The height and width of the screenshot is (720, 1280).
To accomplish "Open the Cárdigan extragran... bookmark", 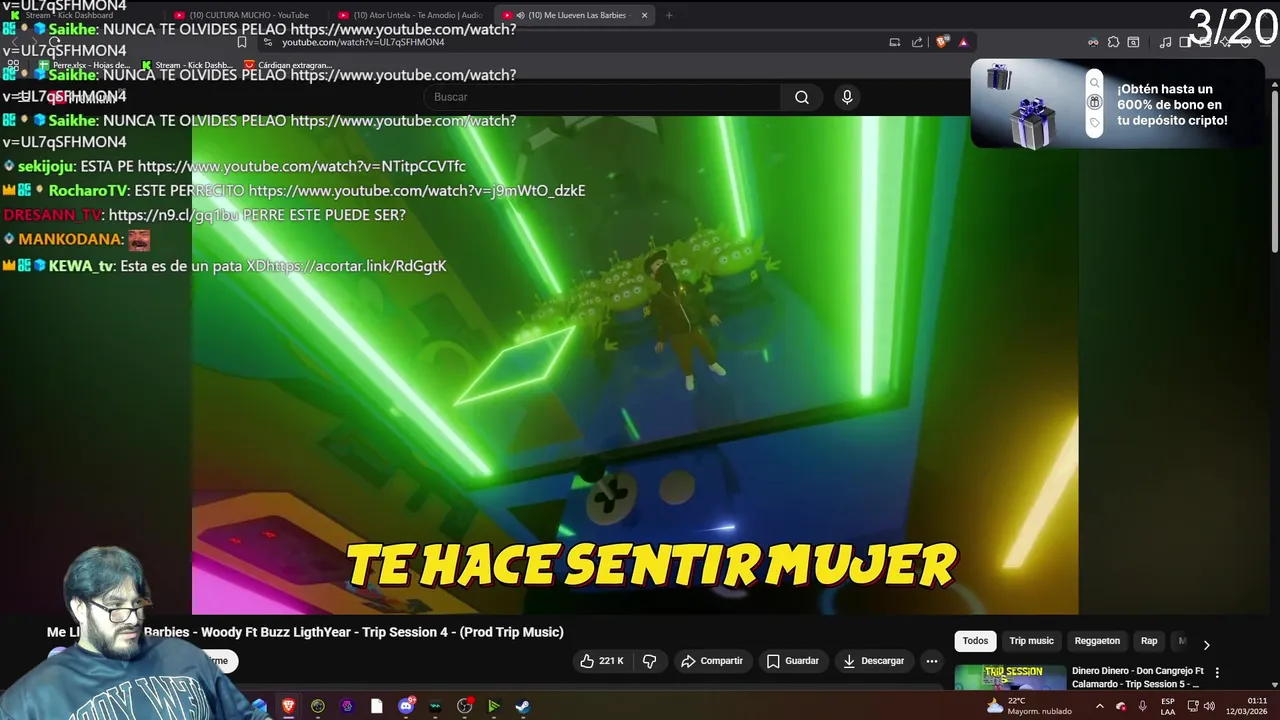I will [288, 65].
